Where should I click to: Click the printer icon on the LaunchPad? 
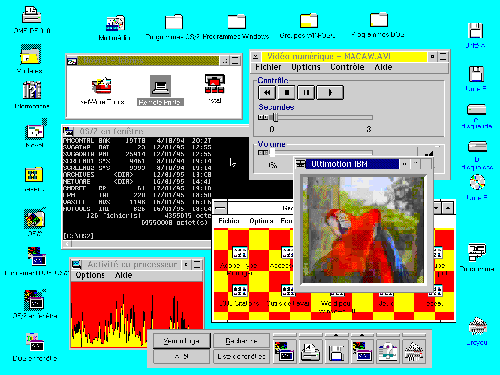point(311,352)
